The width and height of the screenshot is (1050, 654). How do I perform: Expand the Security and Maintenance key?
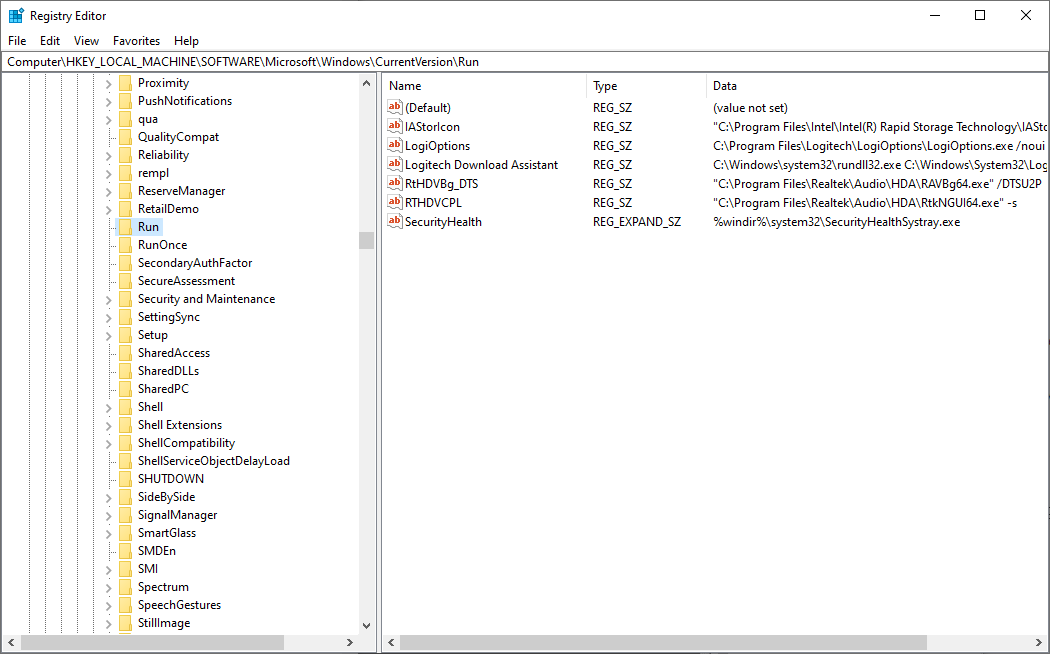[x=108, y=299]
